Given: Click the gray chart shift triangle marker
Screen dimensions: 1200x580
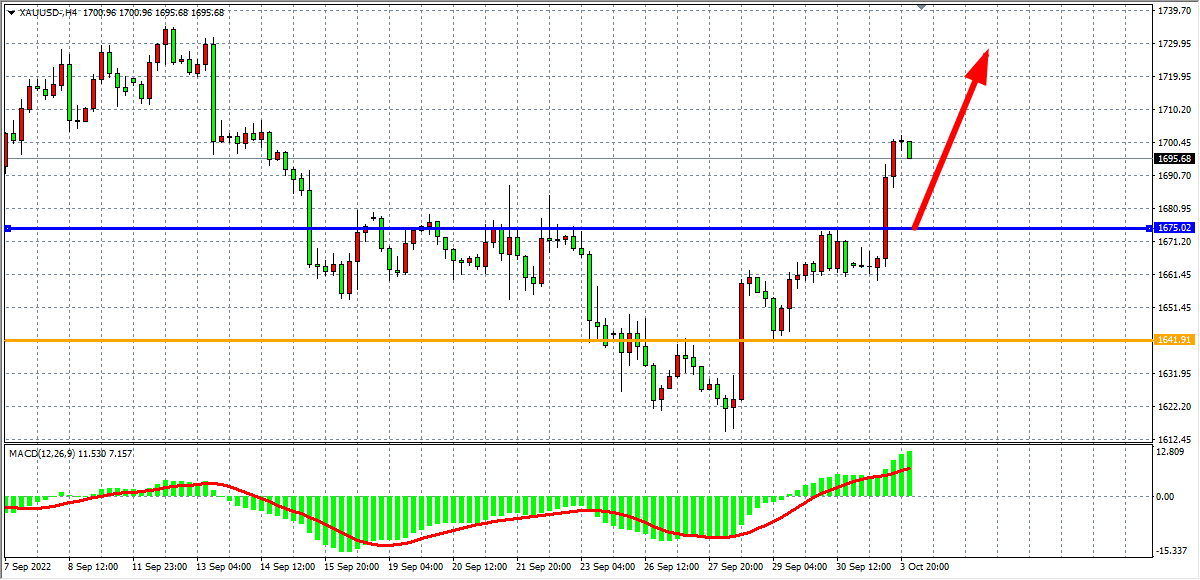Looking at the screenshot, I should (x=921, y=7).
